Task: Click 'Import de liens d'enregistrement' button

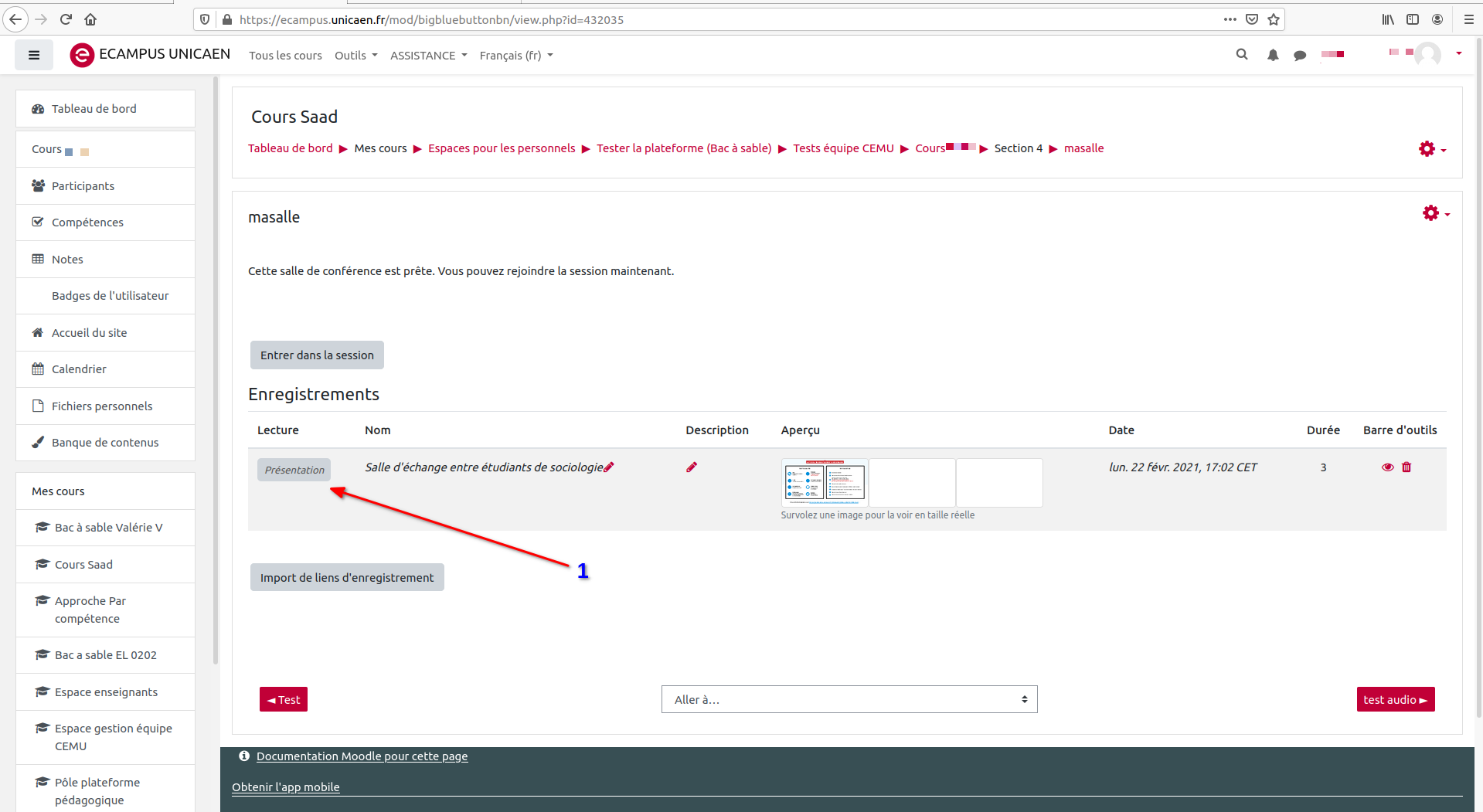Action: point(347,578)
